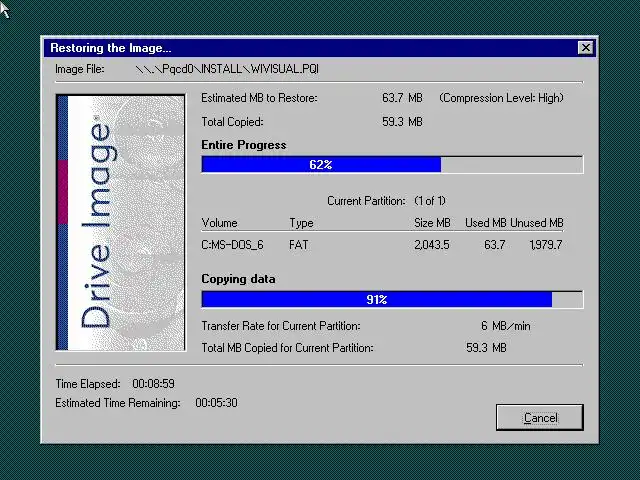Click the 1,979.7 unused MB value

546,245
